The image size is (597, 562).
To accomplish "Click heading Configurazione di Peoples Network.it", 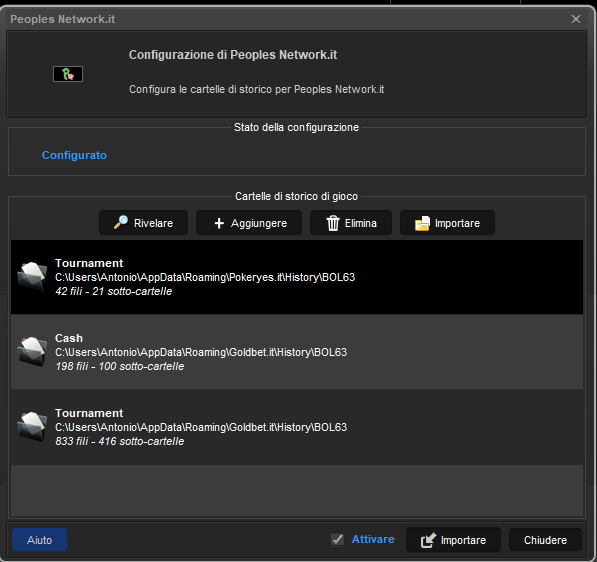I will [233, 55].
